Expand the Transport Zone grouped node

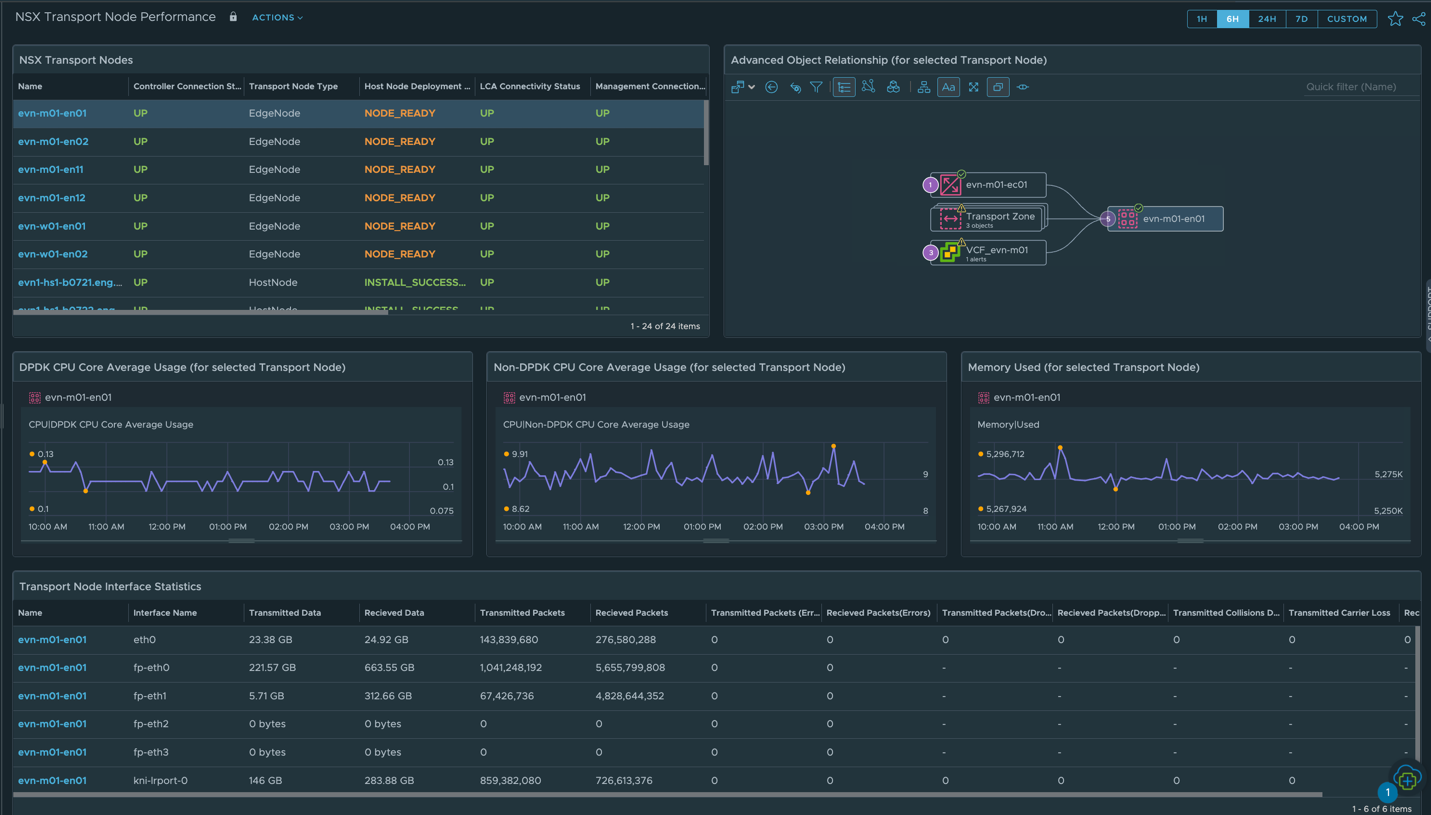pos(988,218)
